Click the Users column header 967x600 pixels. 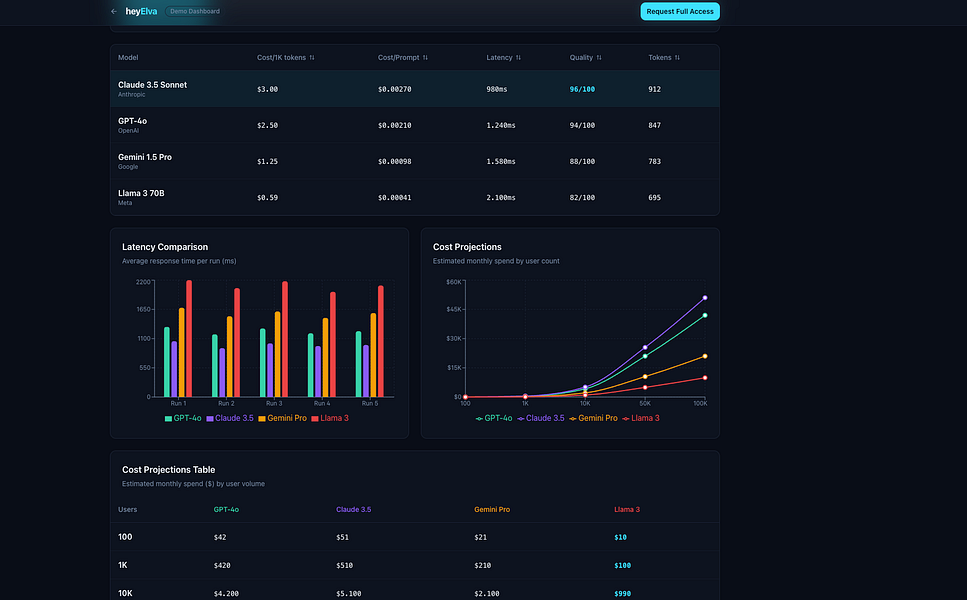(x=128, y=509)
